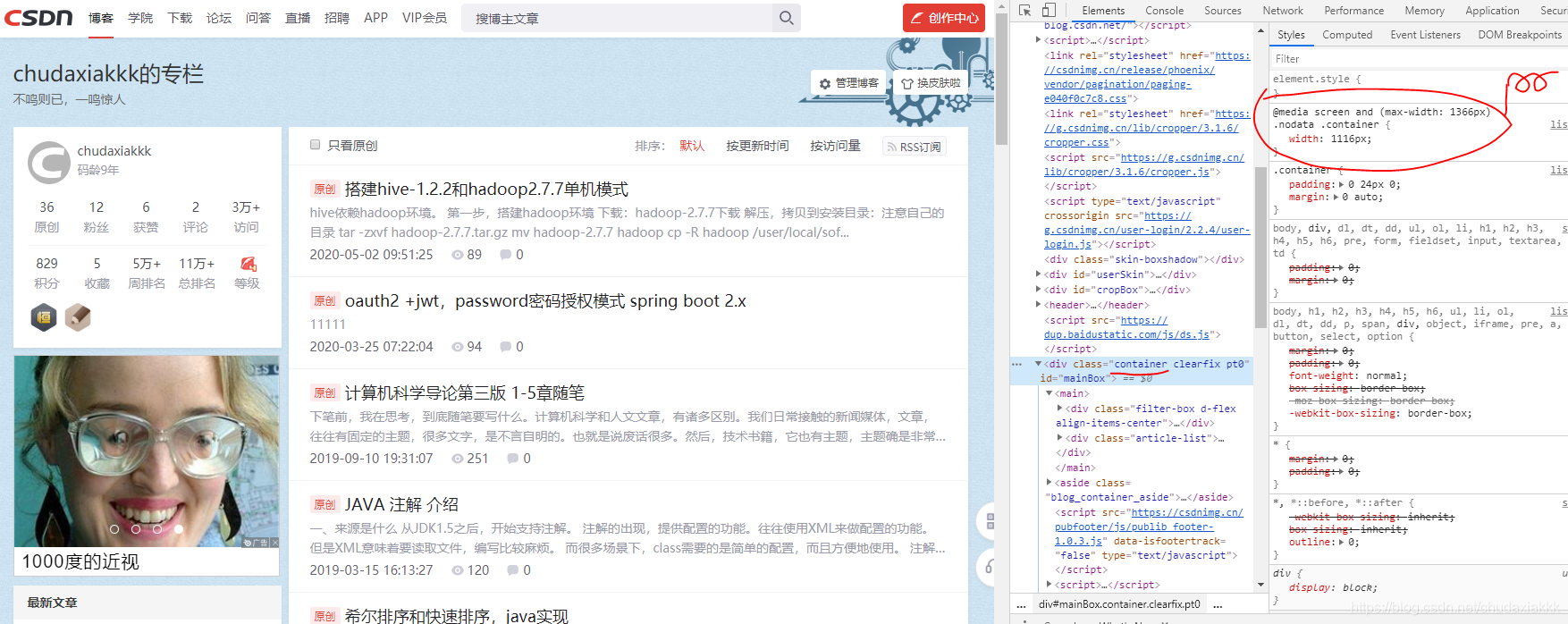Click the Elements panel scroll-down arrow

click(1260, 585)
